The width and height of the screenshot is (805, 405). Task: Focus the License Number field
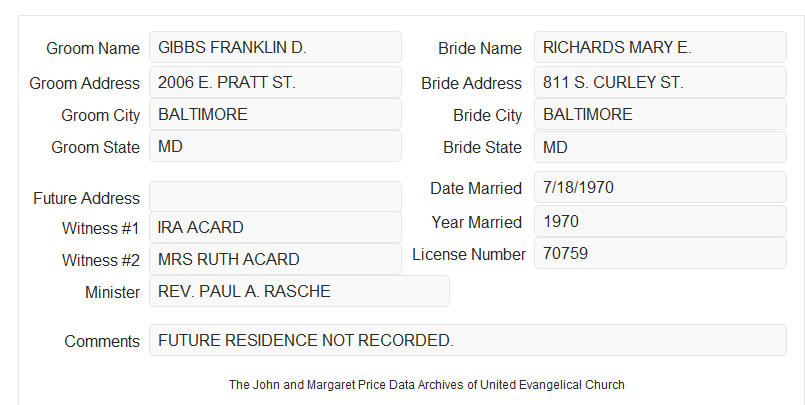pyautogui.click(x=660, y=253)
